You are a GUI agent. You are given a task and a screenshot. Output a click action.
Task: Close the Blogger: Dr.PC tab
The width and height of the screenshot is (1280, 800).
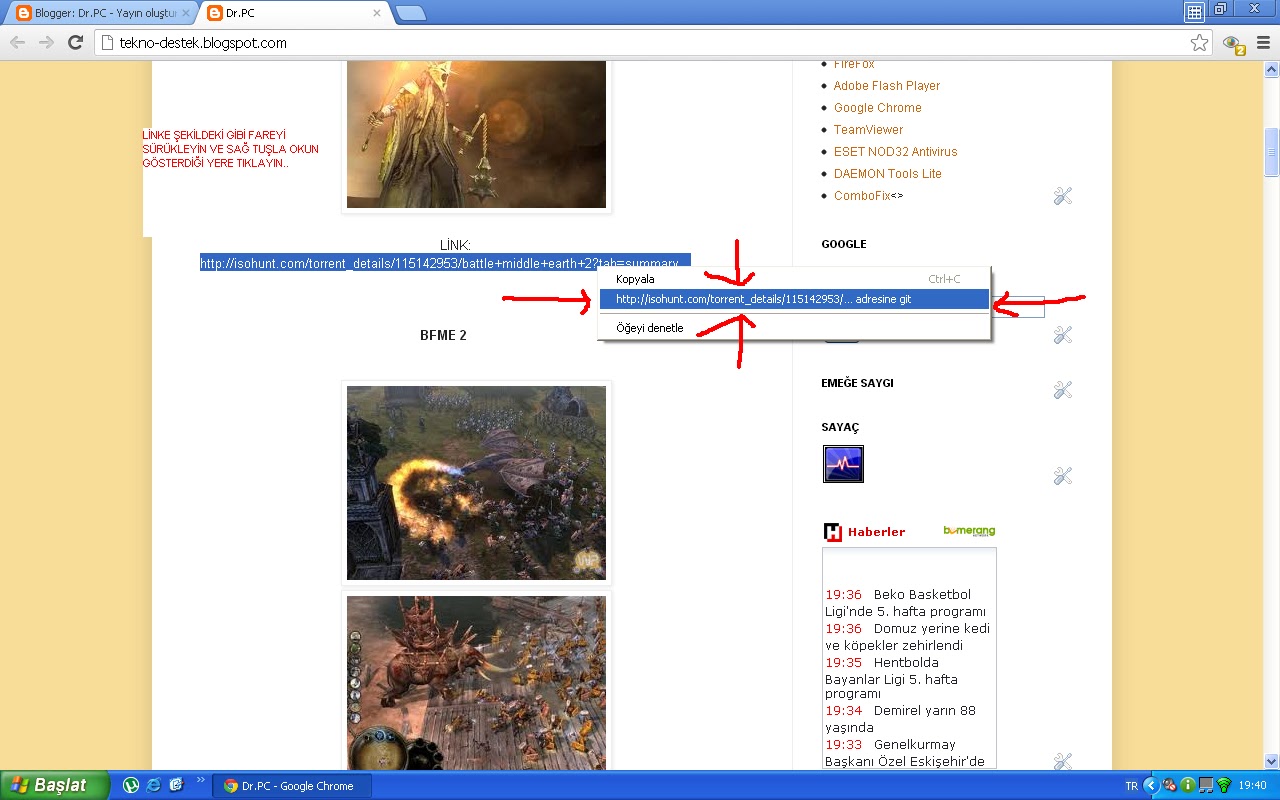[x=186, y=13]
